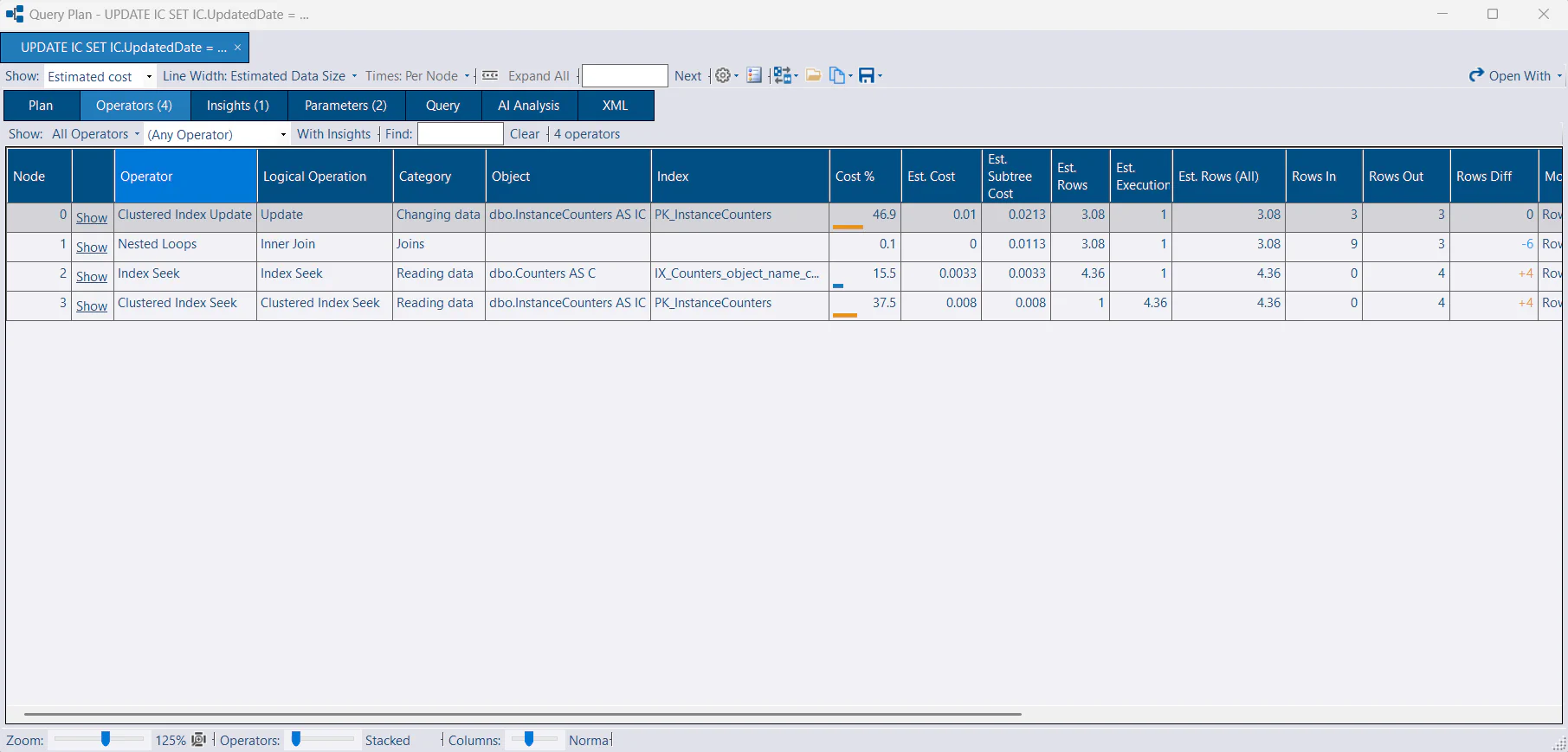Click the With Insights filter button
The width and height of the screenshot is (1568, 752).
pyautogui.click(x=333, y=134)
